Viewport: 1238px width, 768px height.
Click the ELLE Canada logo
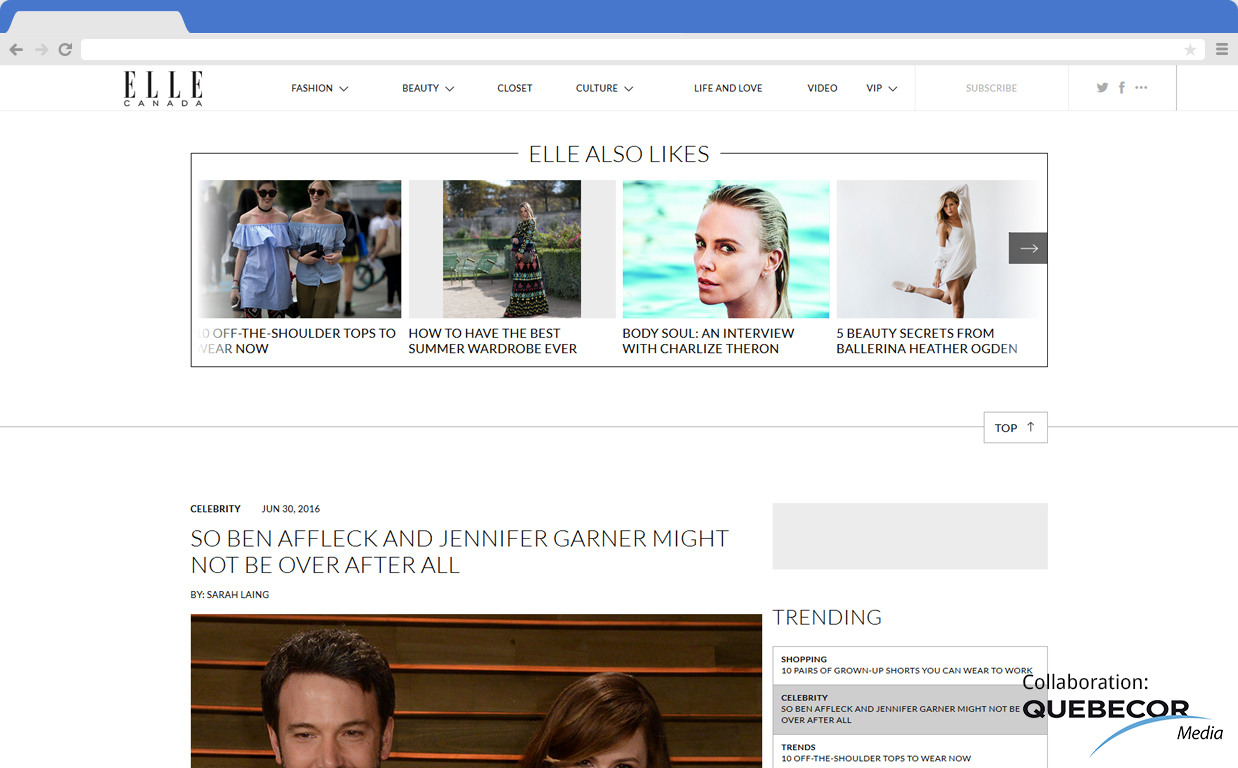point(162,88)
